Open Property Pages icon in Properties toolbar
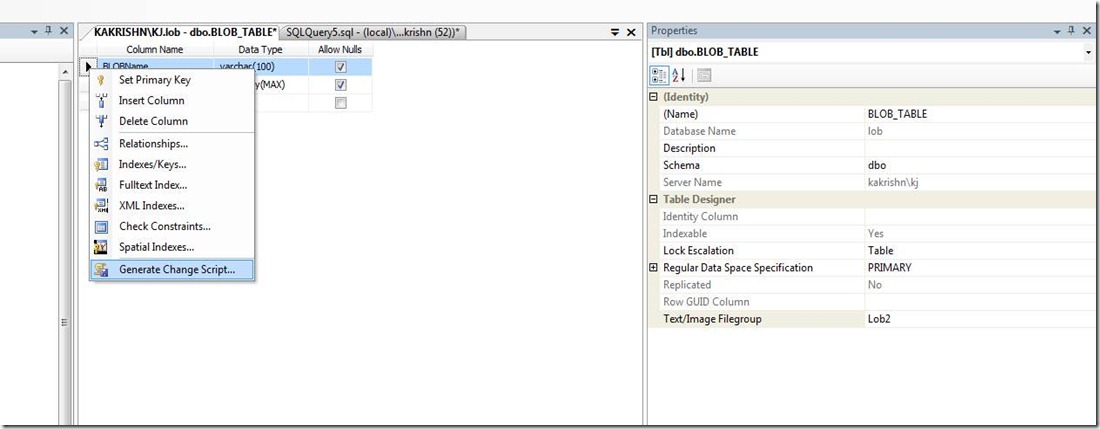 704,75
